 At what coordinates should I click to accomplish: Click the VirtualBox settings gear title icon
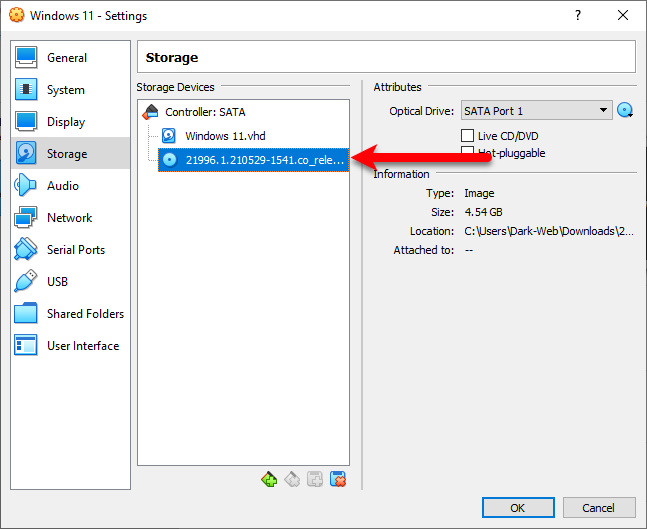17,15
